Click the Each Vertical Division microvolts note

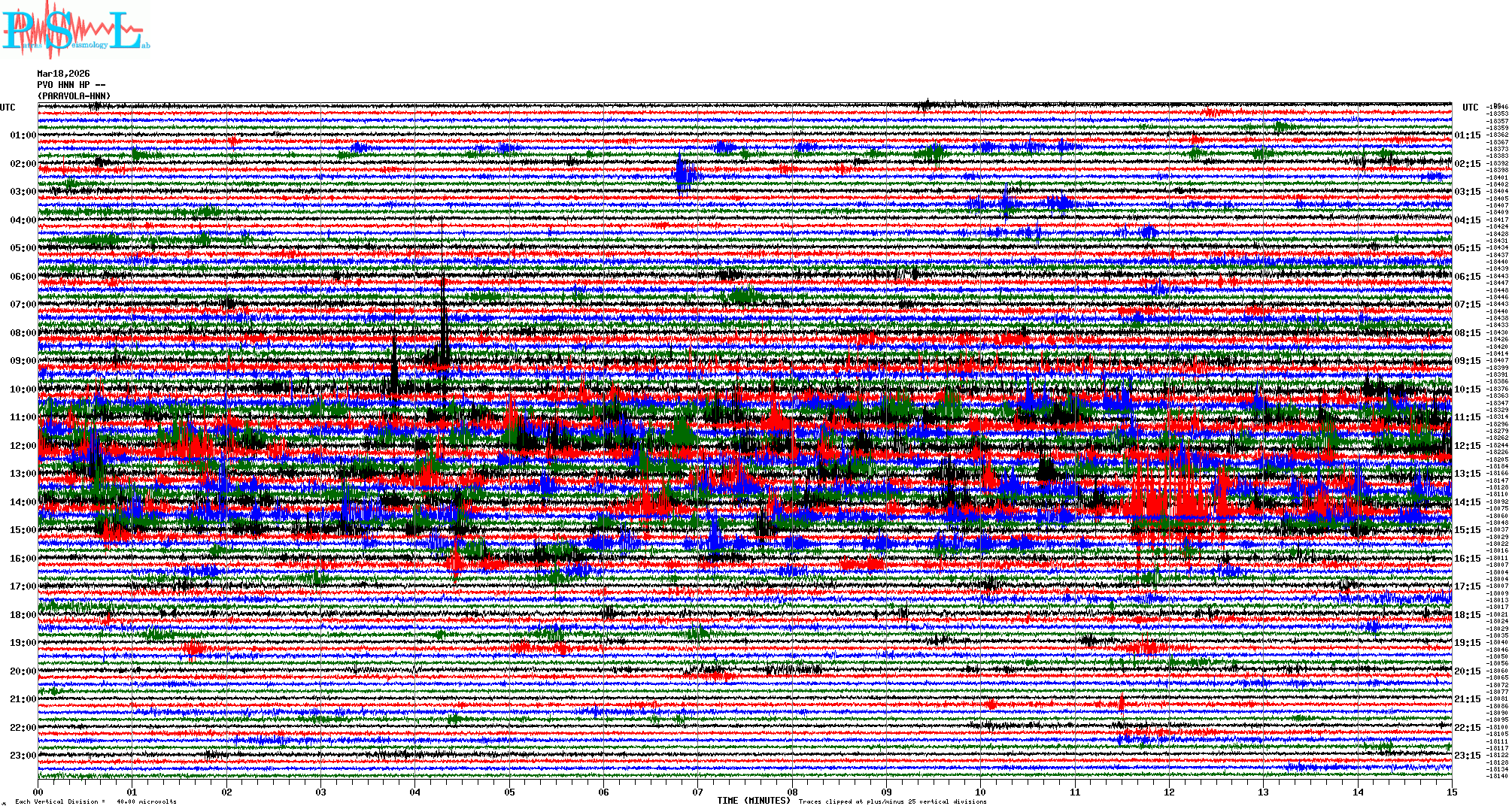pyautogui.click(x=96, y=801)
